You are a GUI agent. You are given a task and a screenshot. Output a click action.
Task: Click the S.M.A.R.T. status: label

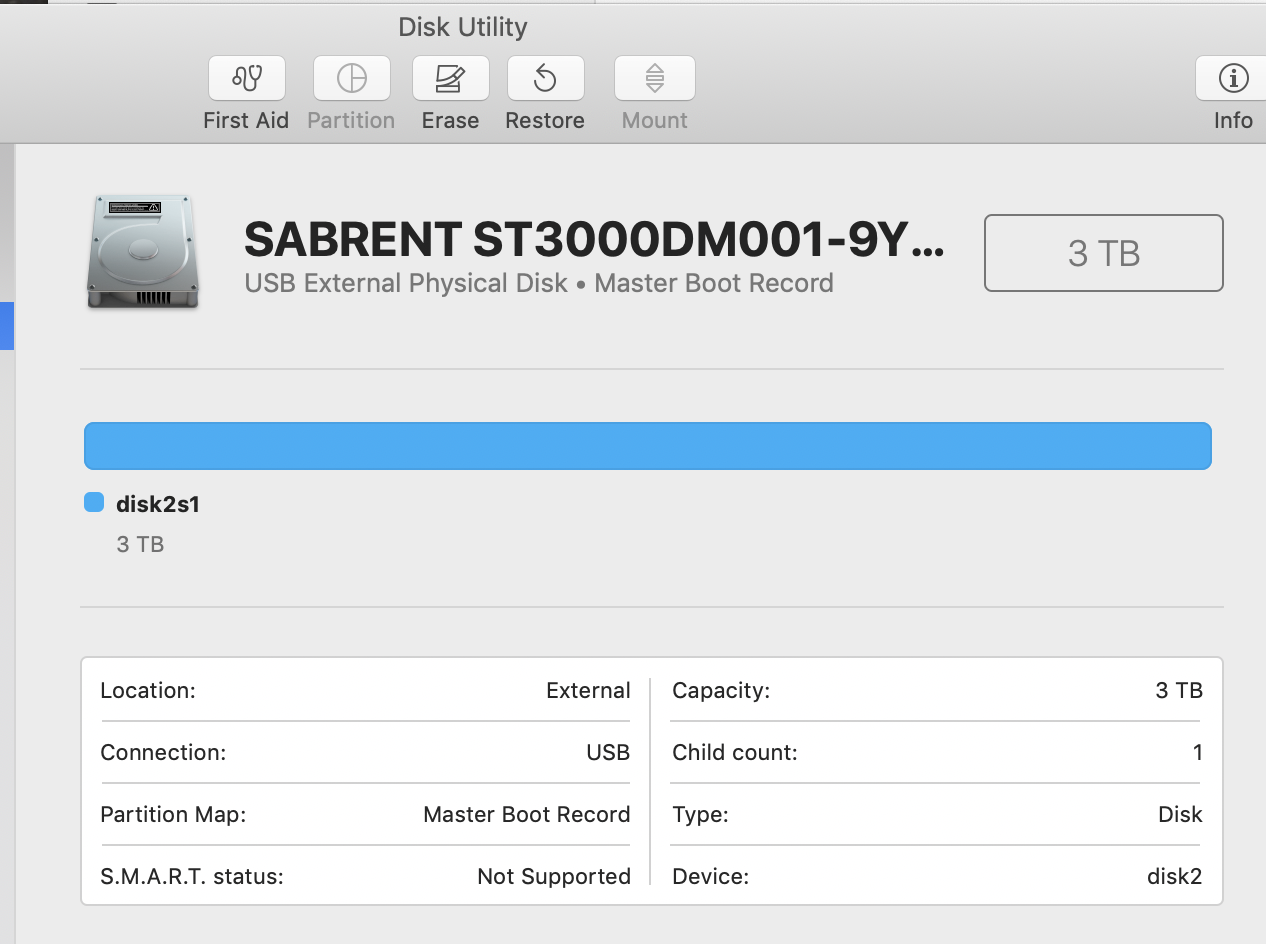[192, 876]
